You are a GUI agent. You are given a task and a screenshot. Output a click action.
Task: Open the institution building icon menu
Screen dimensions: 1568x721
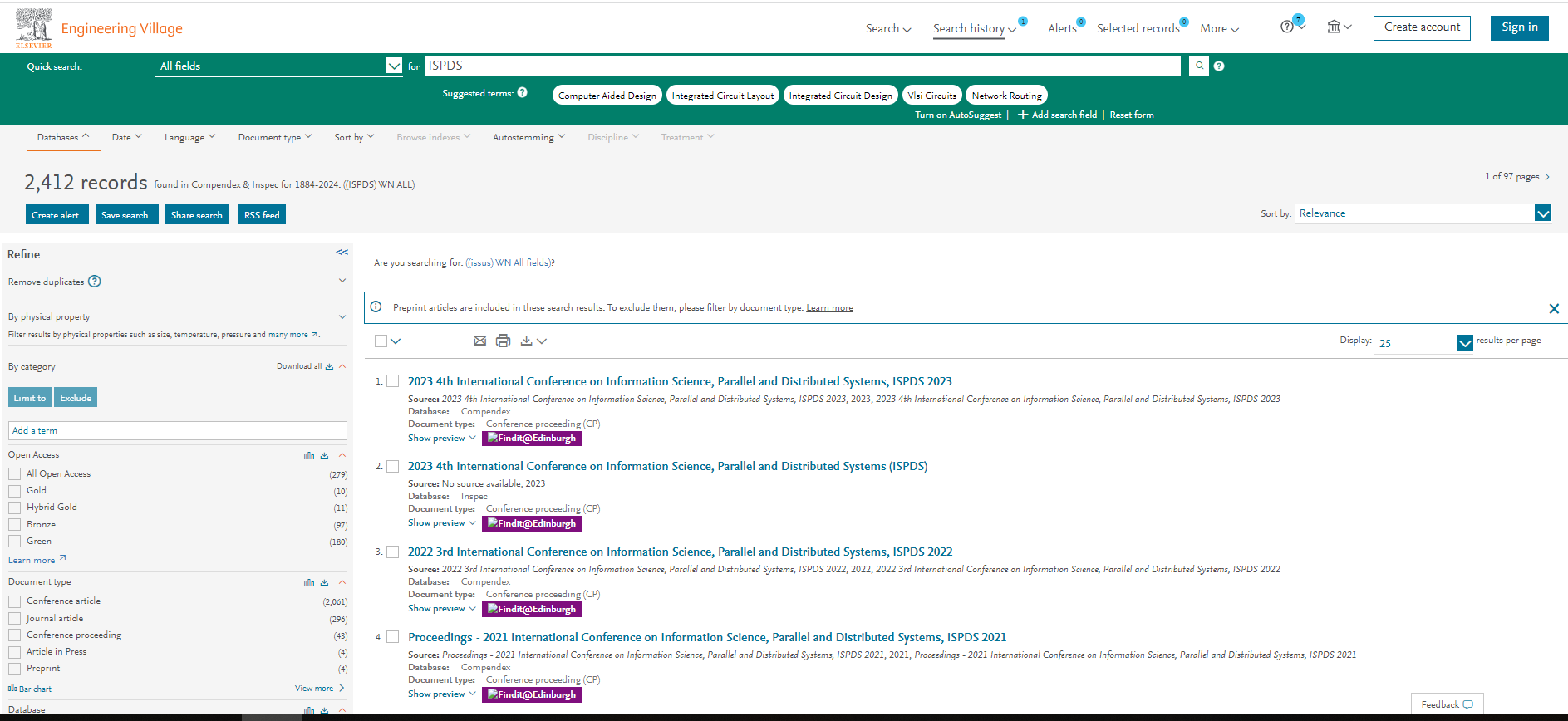pos(1334,27)
